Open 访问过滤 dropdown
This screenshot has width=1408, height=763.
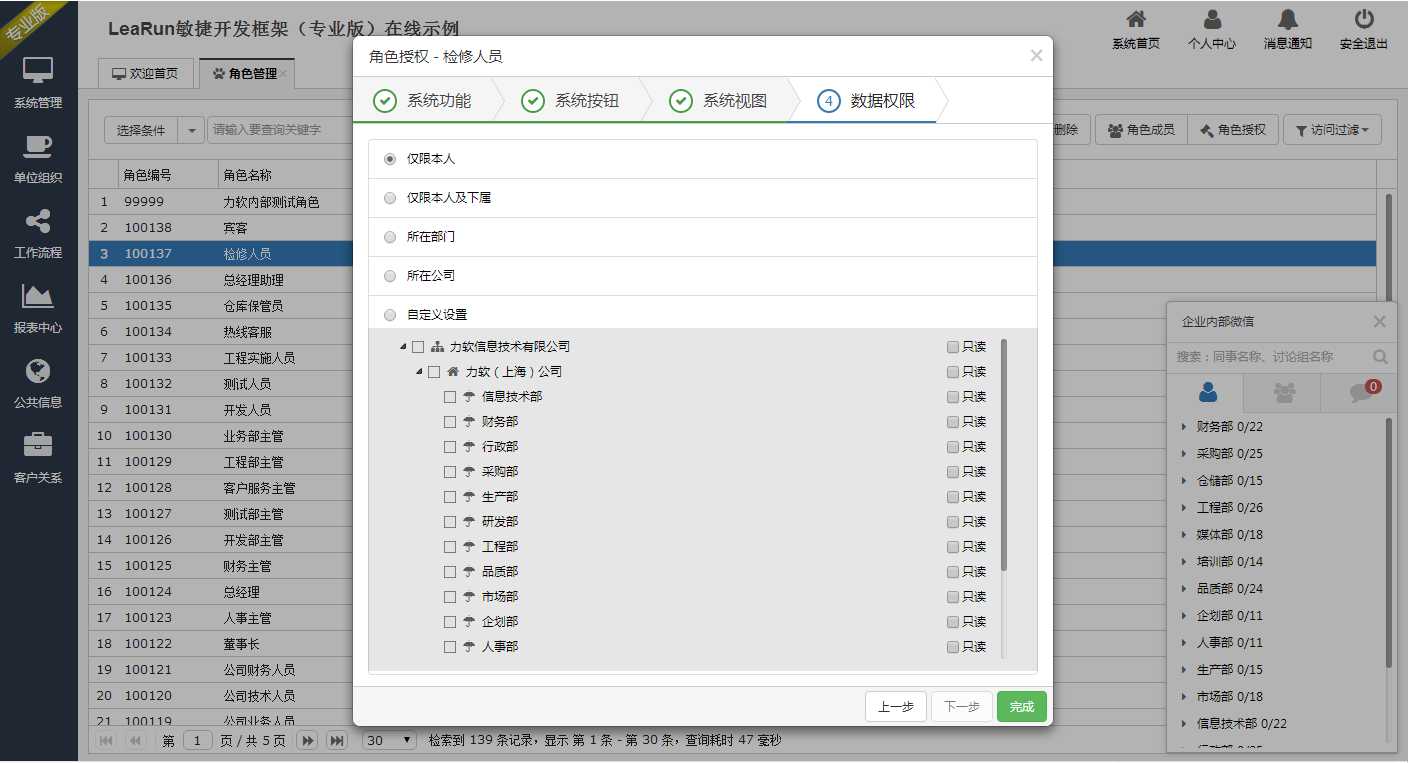pos(1332,130)
